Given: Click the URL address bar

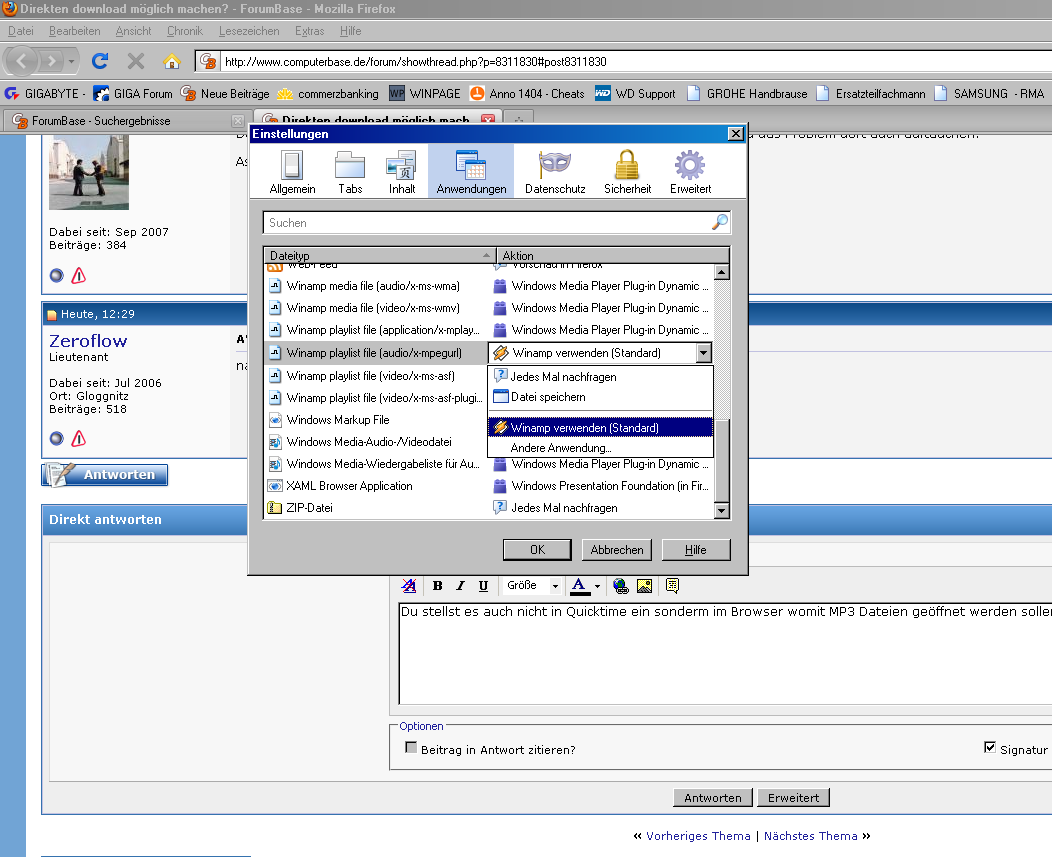Looking at the screenshot, I should [631, 62].
